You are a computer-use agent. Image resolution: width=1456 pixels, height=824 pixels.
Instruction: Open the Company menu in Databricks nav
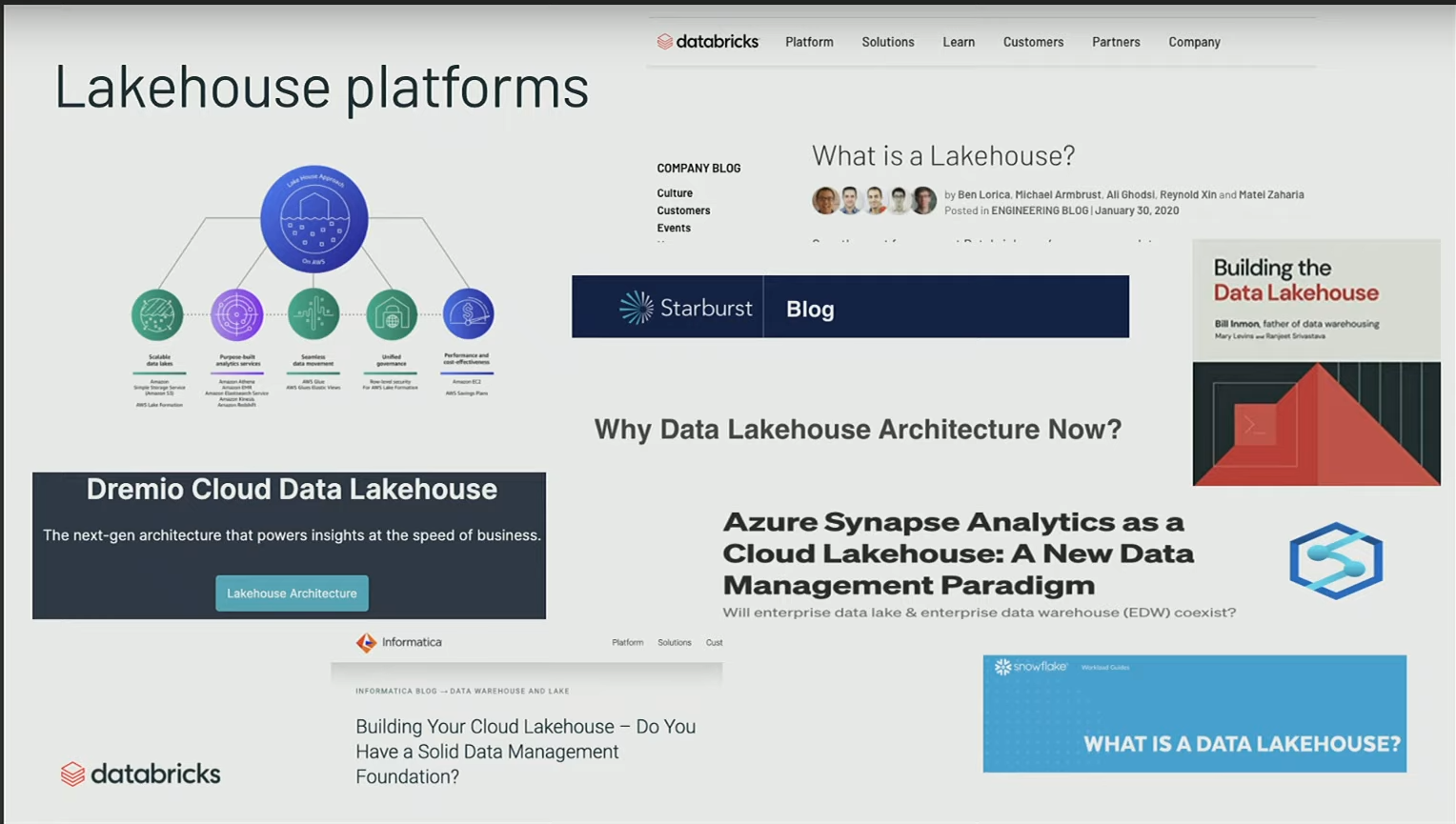(1194, 42)
